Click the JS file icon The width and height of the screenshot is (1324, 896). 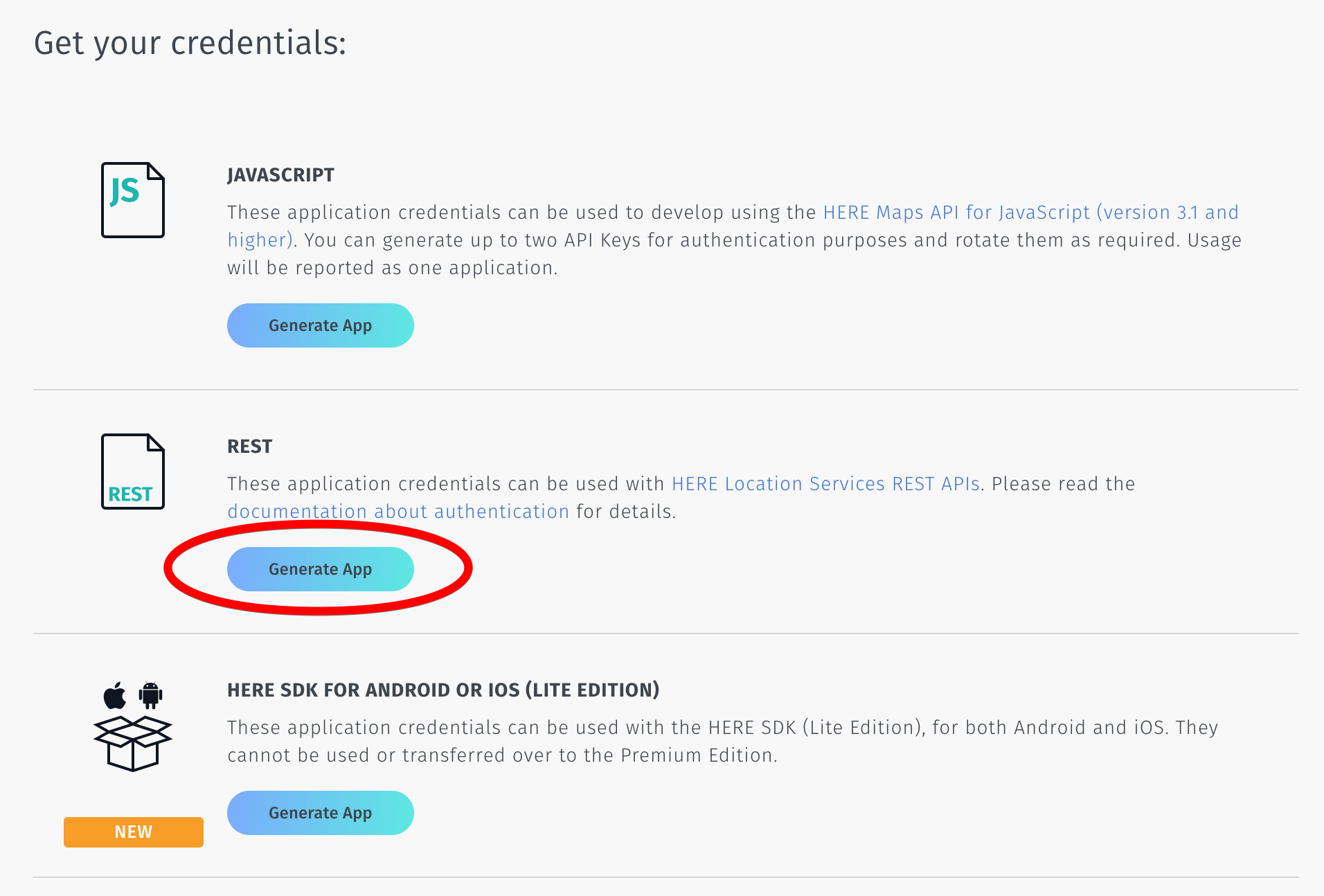pyautogui.click(x=132, y=200)
